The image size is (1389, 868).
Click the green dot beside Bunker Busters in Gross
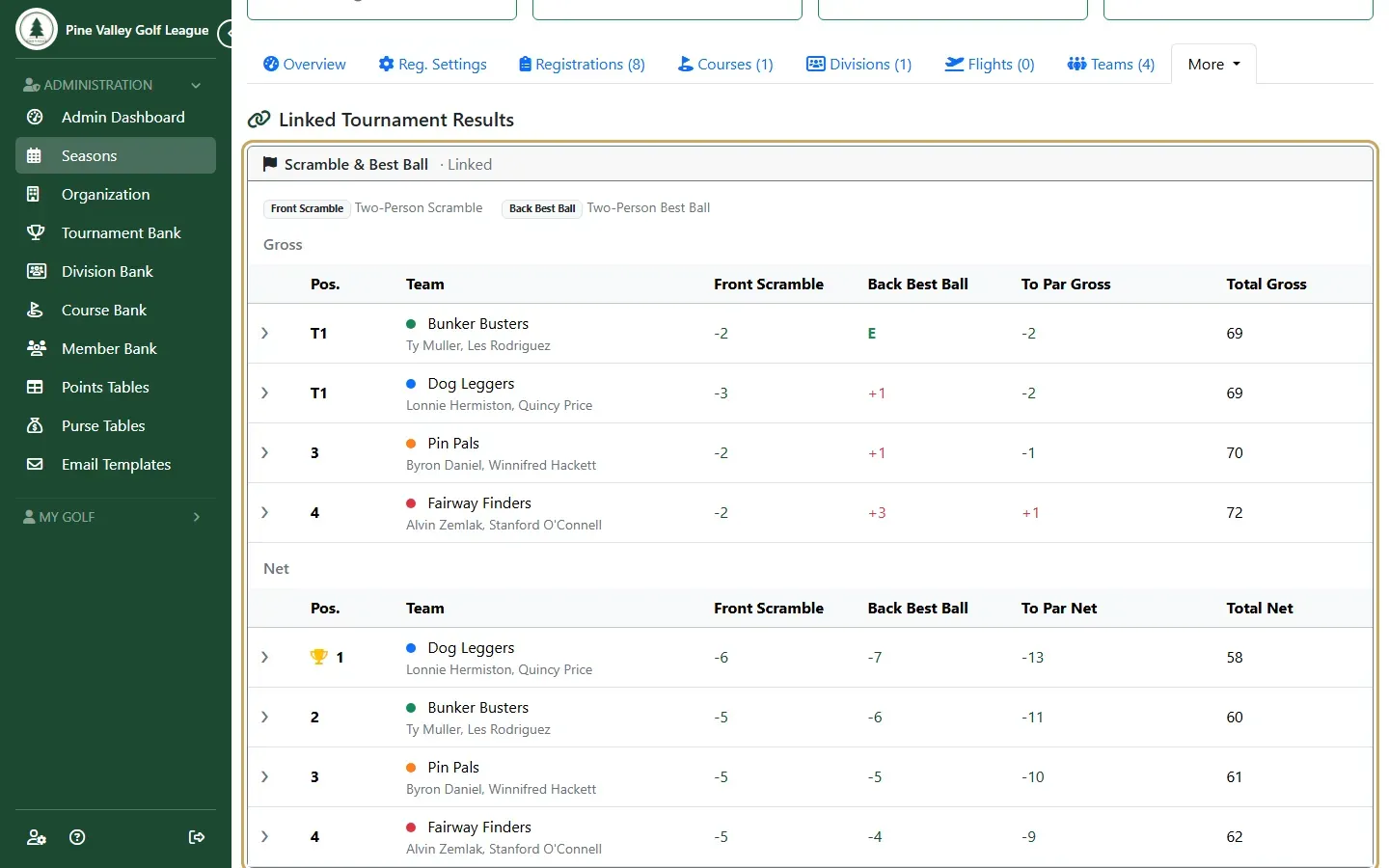(x=411, y=324)
